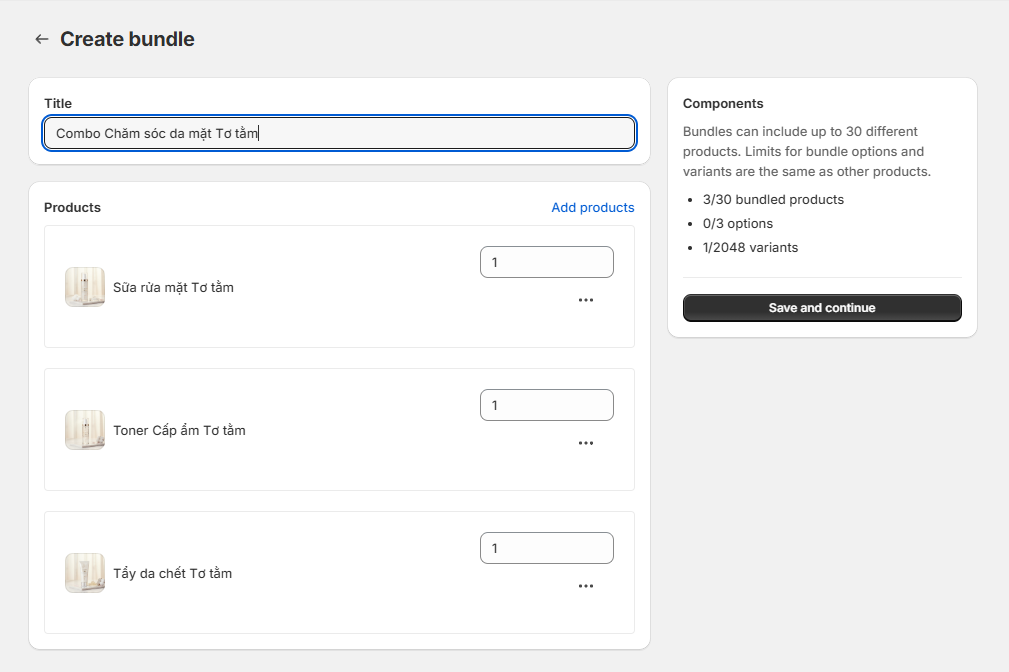Click the Sữa rửa mặt Tơ tằm product name
The image size is (1009, 672).
[x=173, y=287]
